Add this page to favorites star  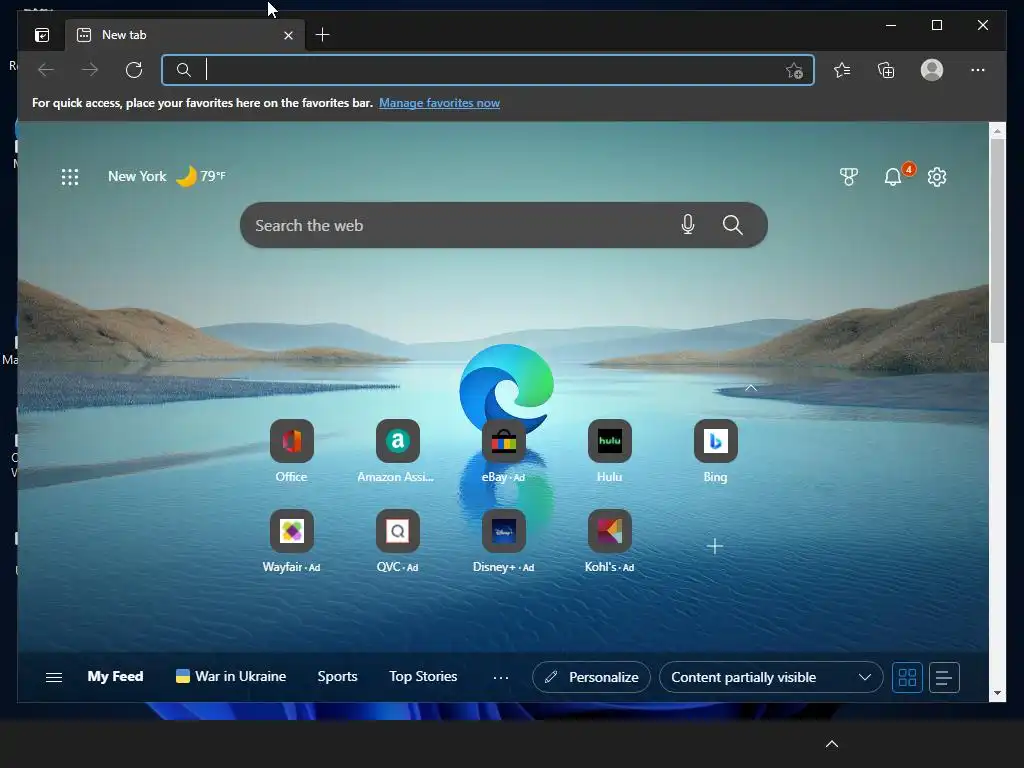point(794,70)
